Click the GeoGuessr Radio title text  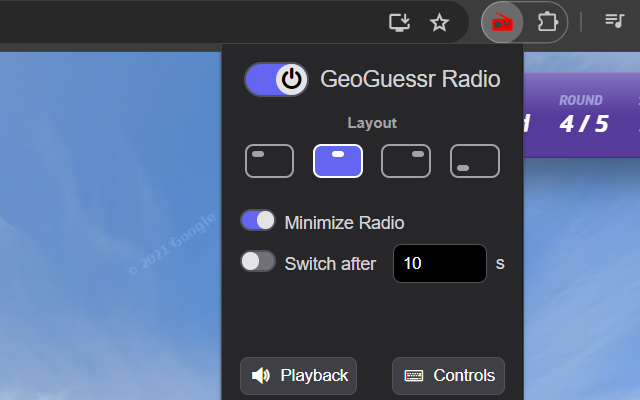[410, 79]
